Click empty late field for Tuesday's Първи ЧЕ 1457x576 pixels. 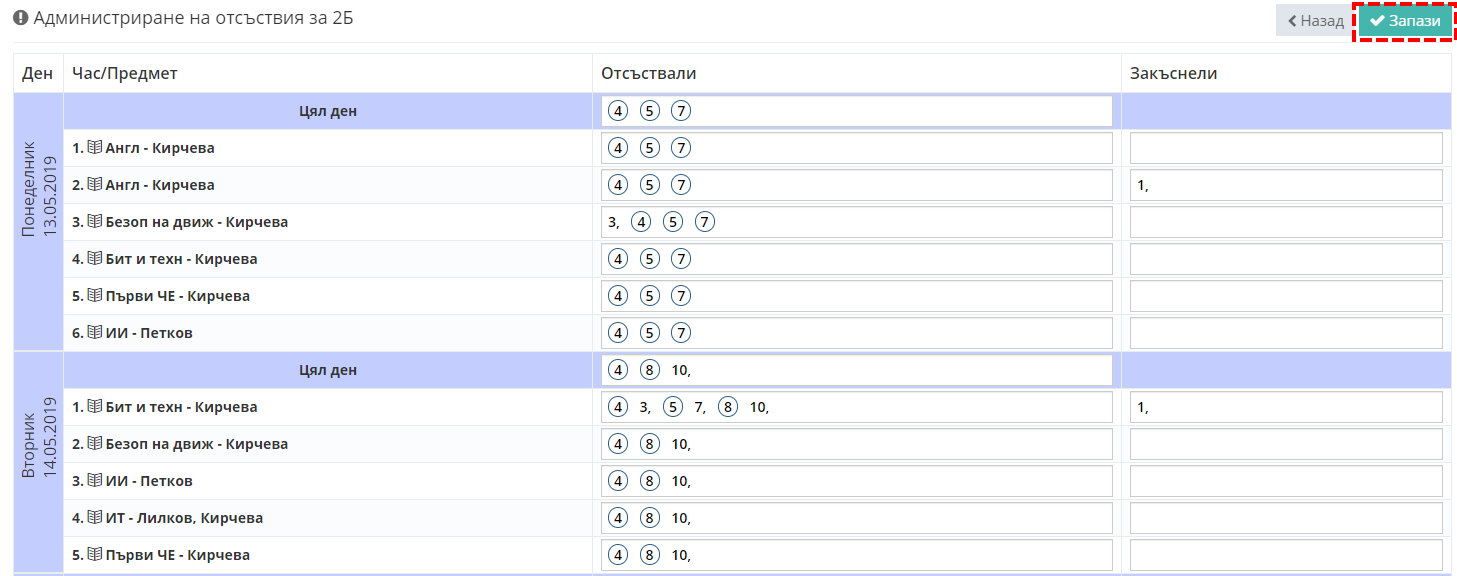tap(1286, 555)
